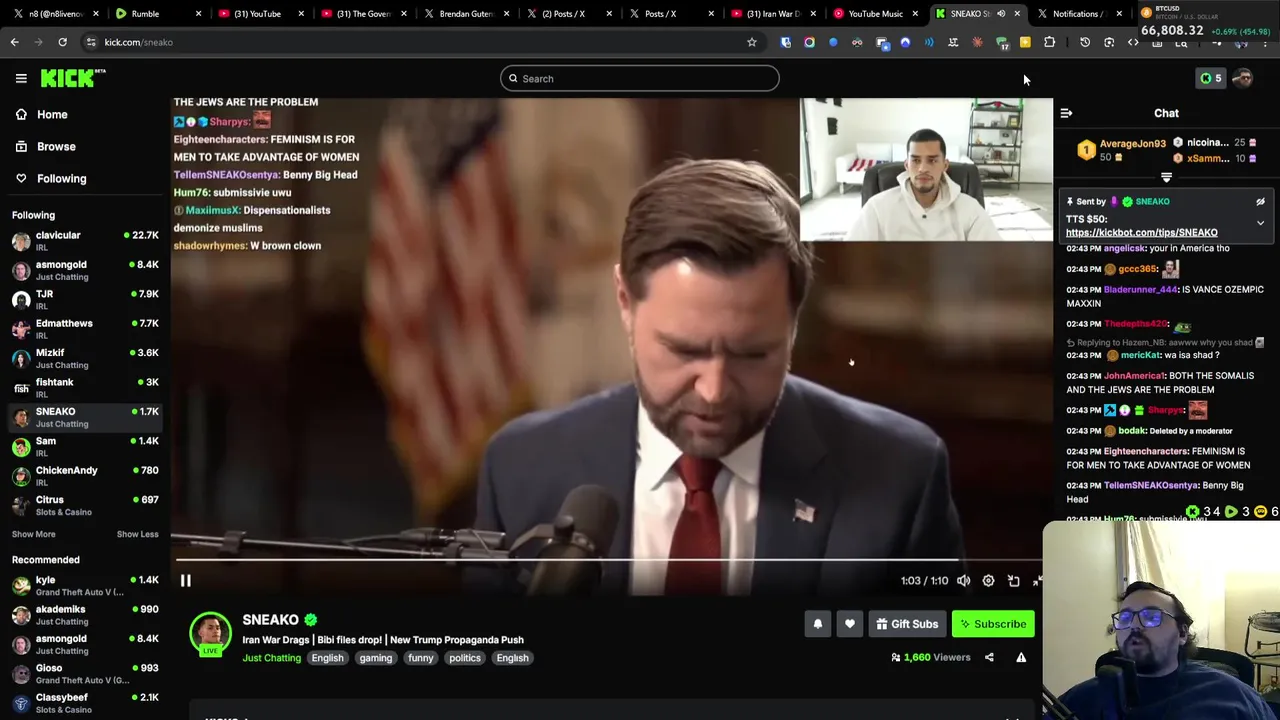Open akademiks in Recommended list
1280x720 pixels.
tap(85, 615)
